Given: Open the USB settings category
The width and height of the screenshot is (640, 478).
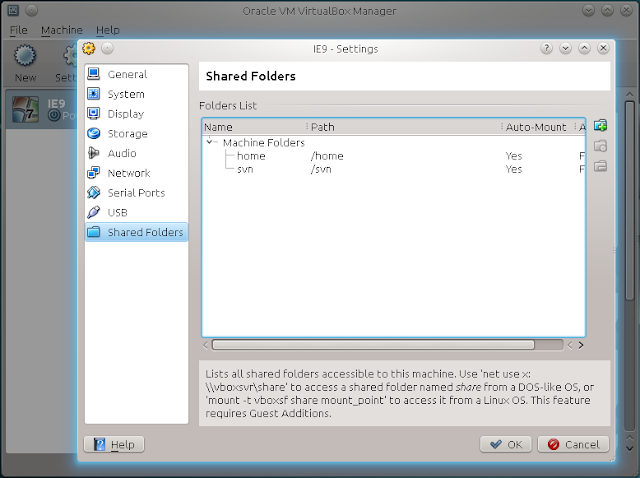Looking at the screenshot, I should tap(136, 212).
